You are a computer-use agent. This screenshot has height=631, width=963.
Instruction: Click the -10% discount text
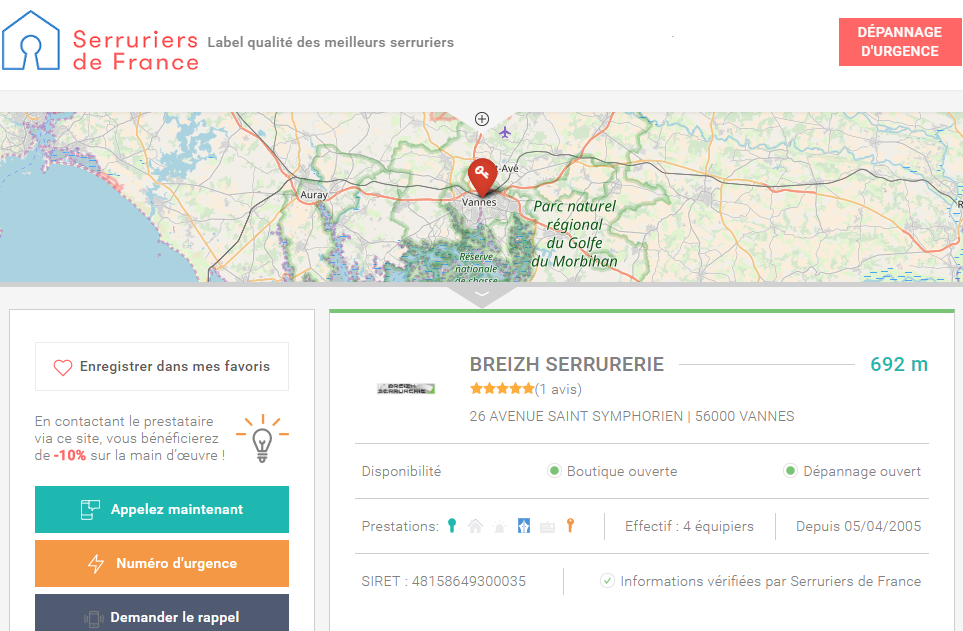point(69,455)
